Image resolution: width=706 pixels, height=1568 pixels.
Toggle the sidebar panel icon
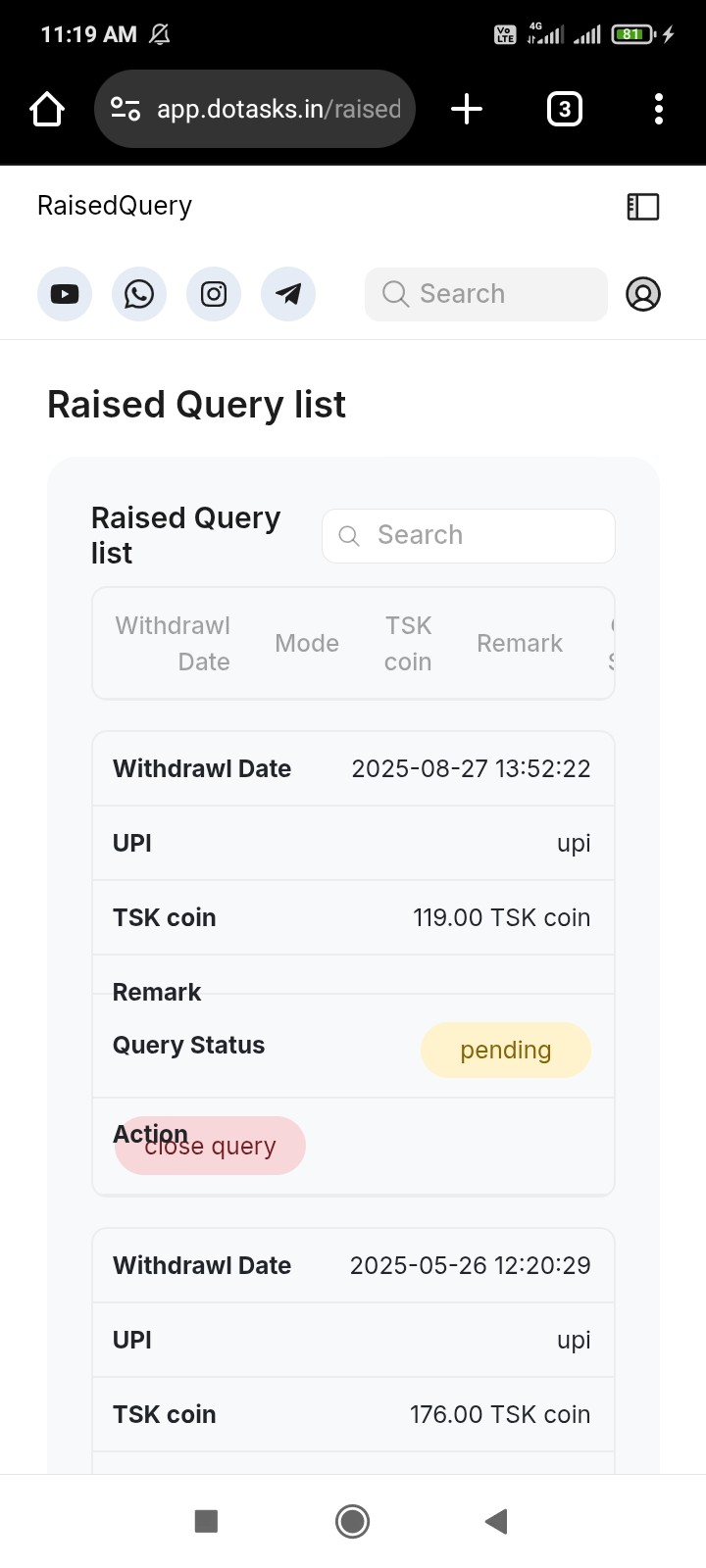[x=643, y=206]
